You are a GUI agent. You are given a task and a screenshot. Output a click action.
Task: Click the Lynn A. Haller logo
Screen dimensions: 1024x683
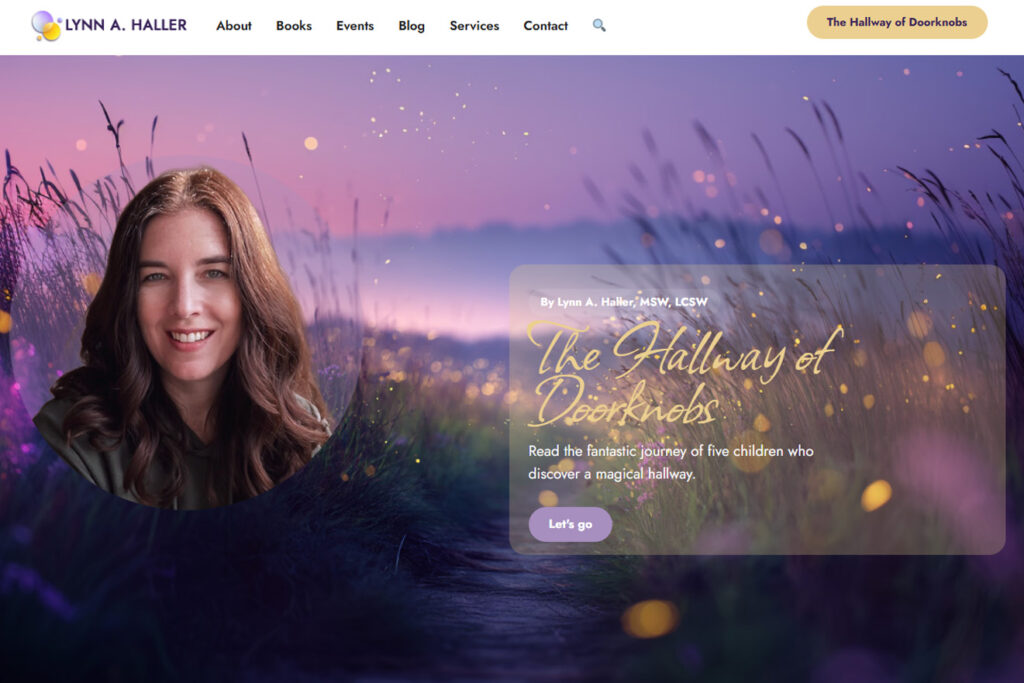pyautogui.click(x=109, y=25)
